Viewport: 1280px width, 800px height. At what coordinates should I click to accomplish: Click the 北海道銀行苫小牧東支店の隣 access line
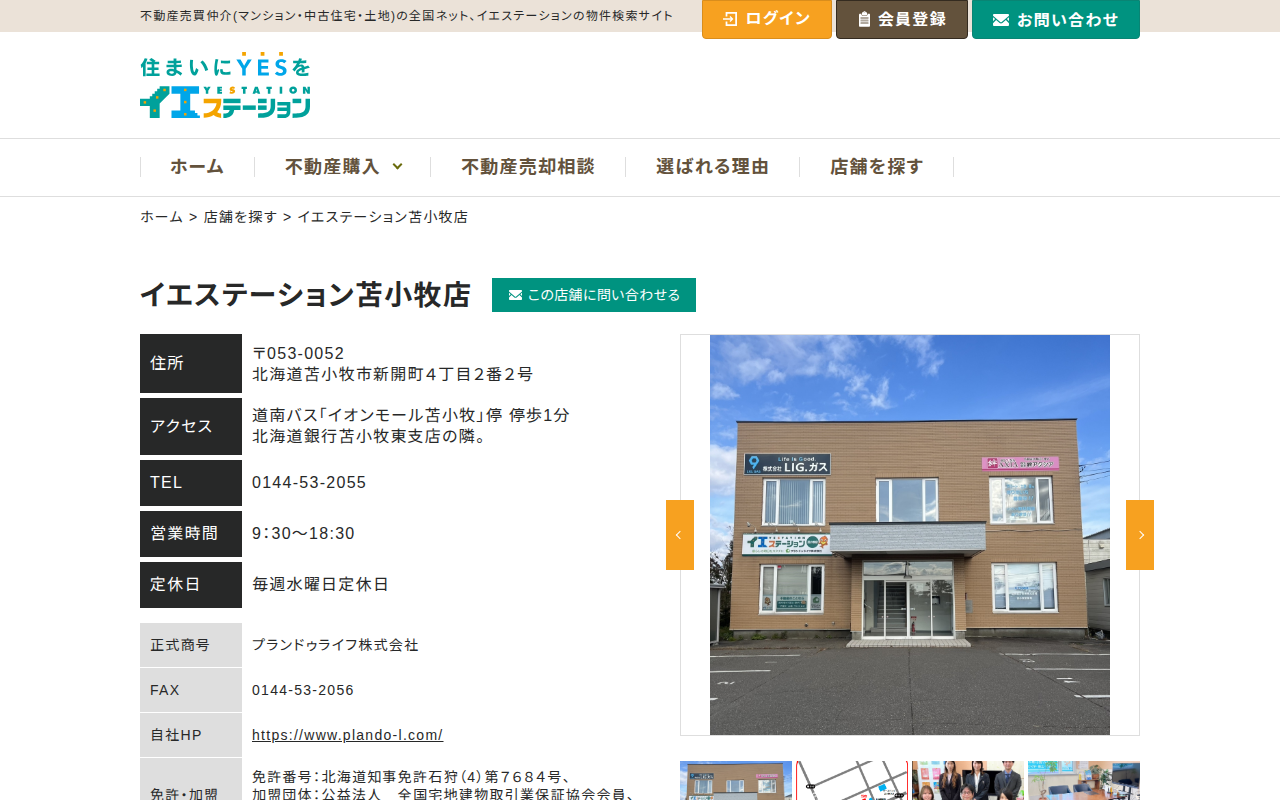[370, 437]
